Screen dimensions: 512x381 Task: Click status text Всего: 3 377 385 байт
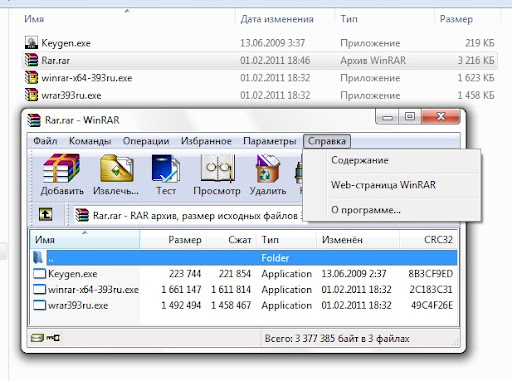pyautogui.click(x=337, y=339)
